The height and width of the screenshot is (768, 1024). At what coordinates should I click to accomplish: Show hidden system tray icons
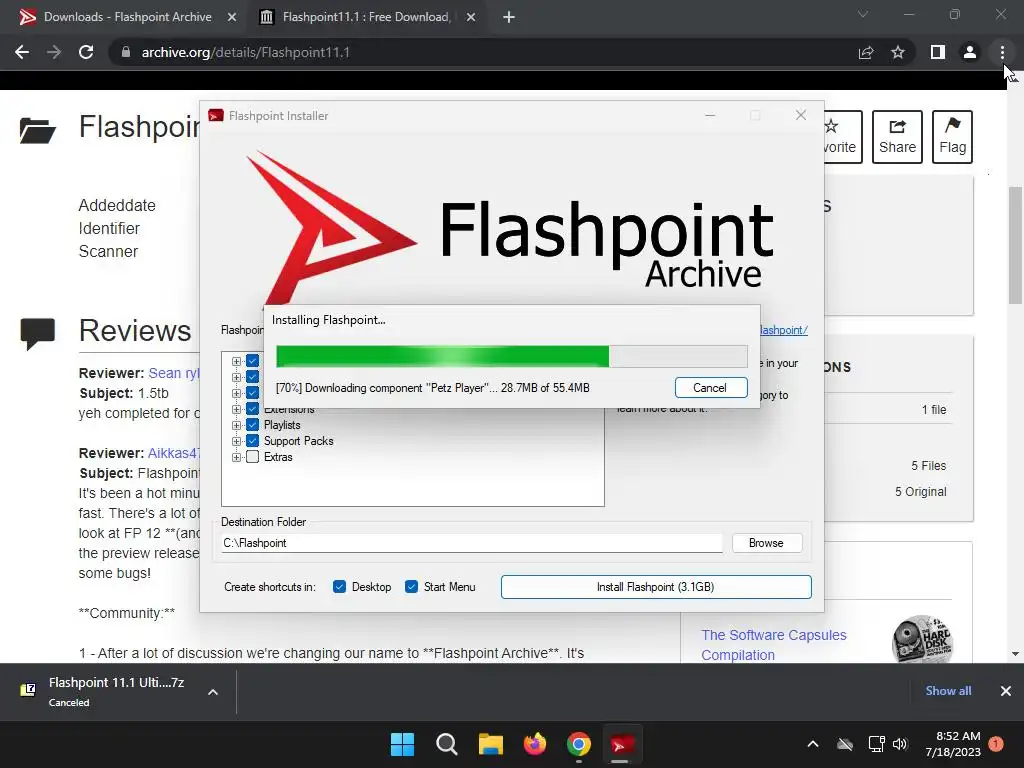(813, 744)
